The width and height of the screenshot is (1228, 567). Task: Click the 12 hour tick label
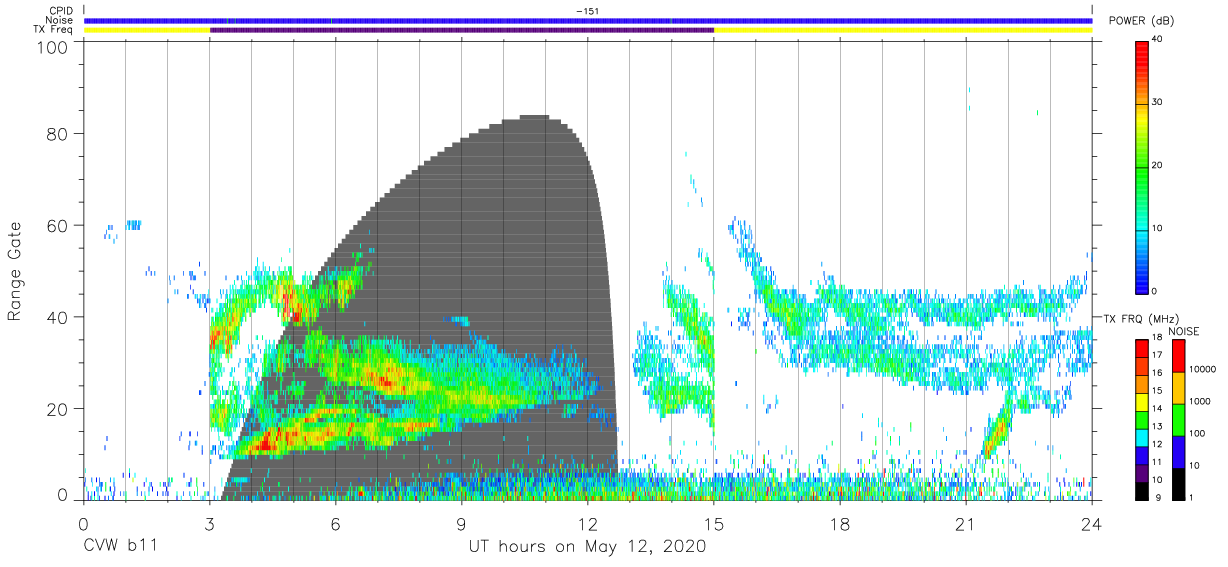tap(588, 524)
